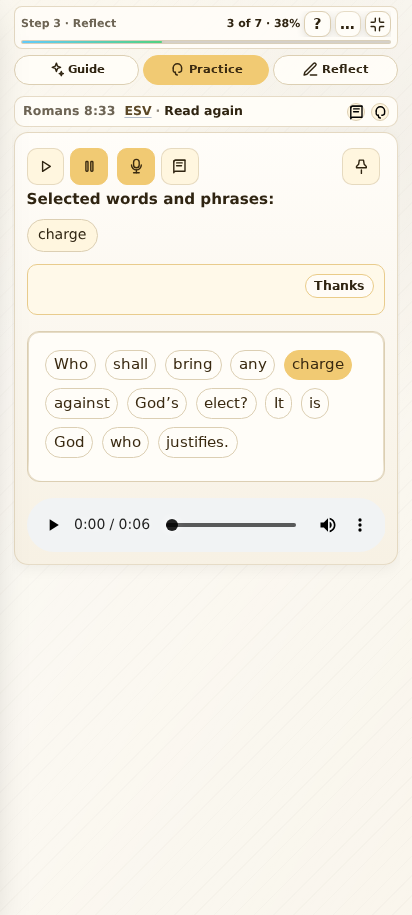Click the audio seek slider track
The image size is (412, 915).
(231, 525)
